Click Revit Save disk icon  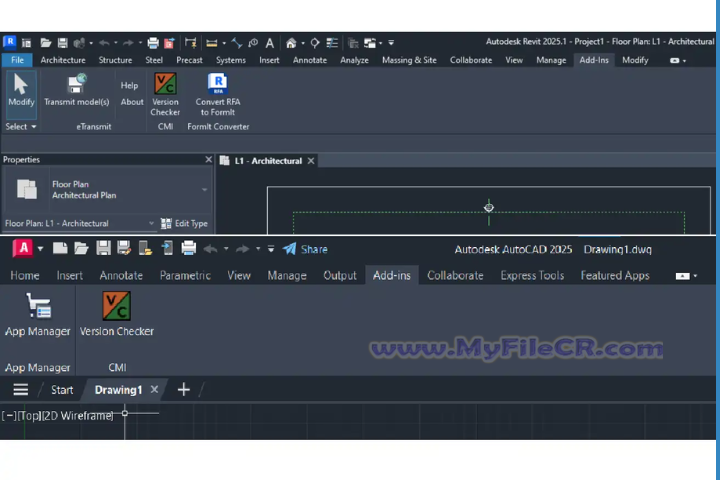(x=62, y=43)
